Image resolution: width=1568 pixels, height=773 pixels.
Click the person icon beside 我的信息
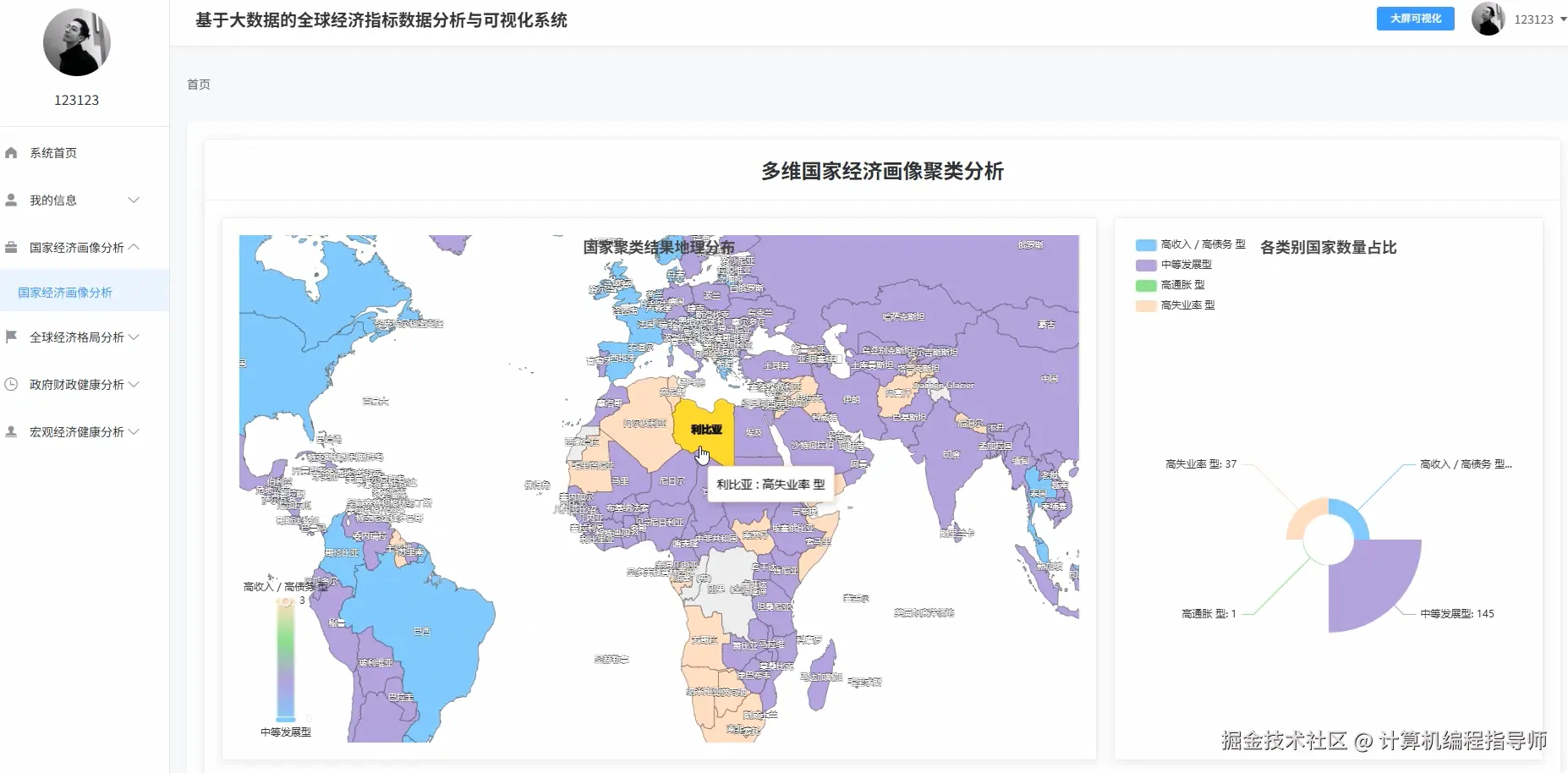(x=12, y=200)
